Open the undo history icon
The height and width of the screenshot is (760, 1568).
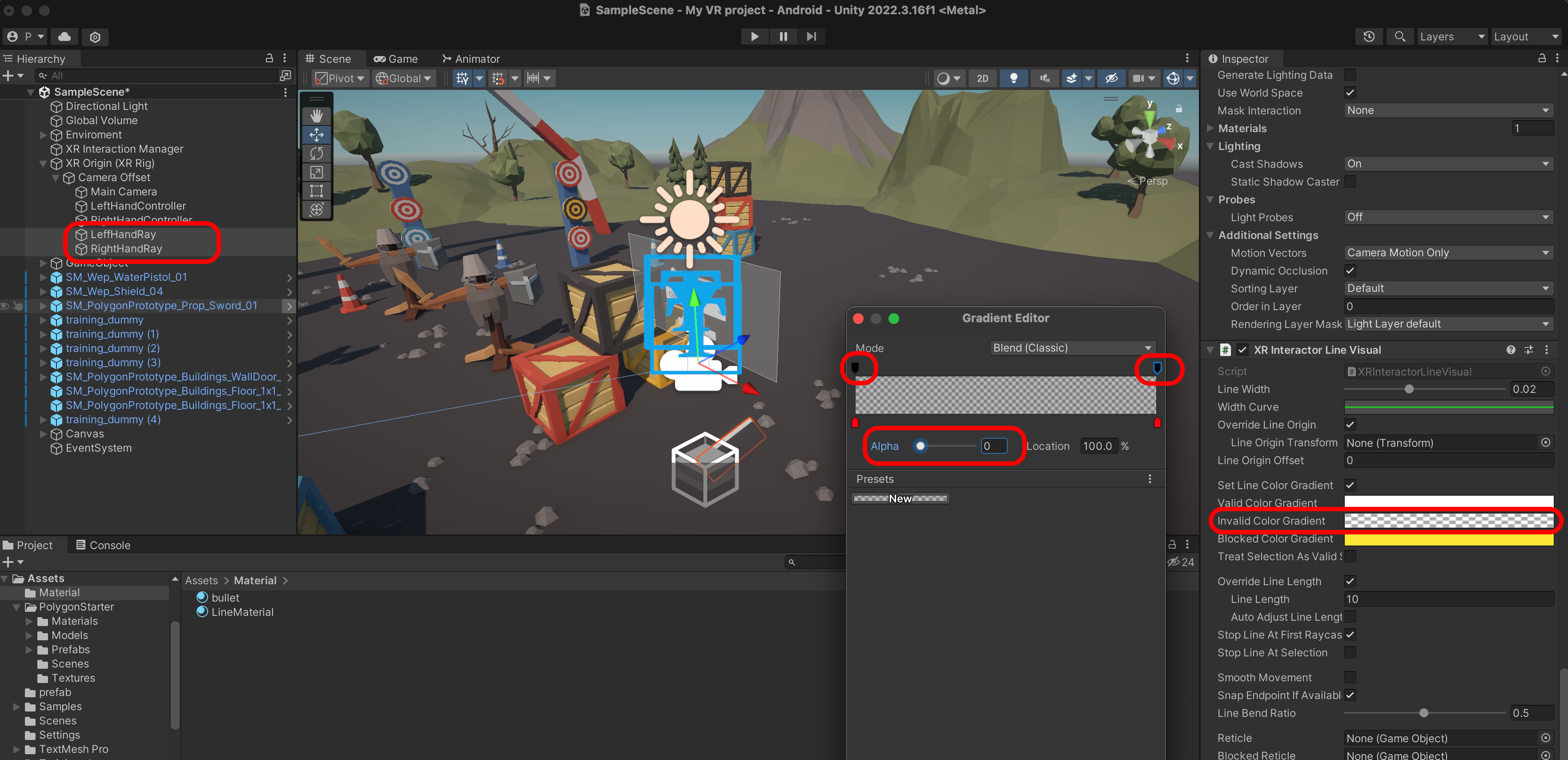(x=1368, y=36)
